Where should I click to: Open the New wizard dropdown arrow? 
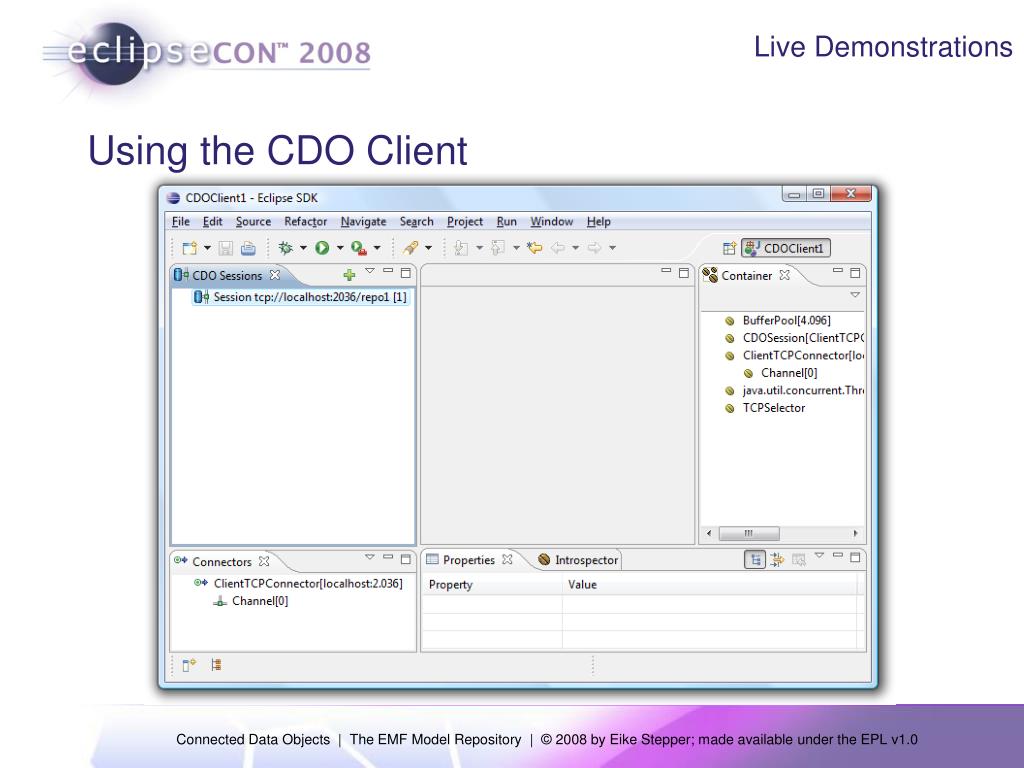207,248
